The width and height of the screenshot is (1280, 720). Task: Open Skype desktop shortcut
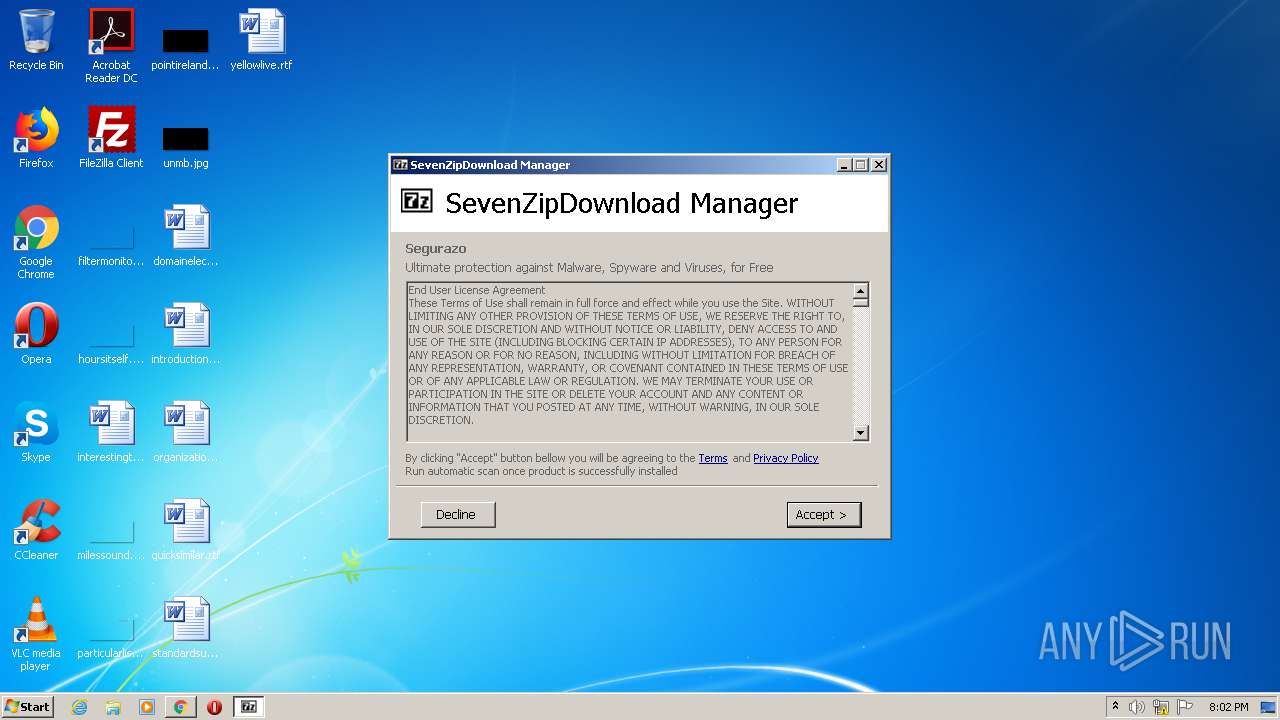point(36,432)
